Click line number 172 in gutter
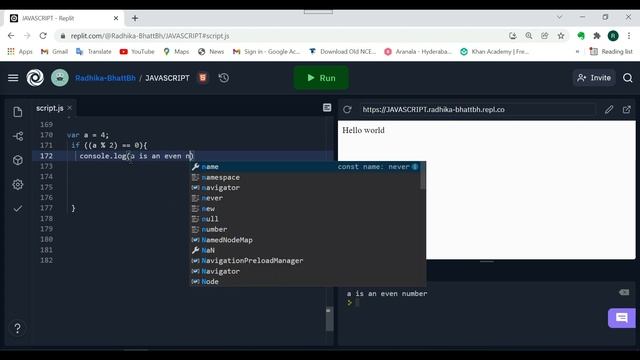 click(x=47, y=156)
